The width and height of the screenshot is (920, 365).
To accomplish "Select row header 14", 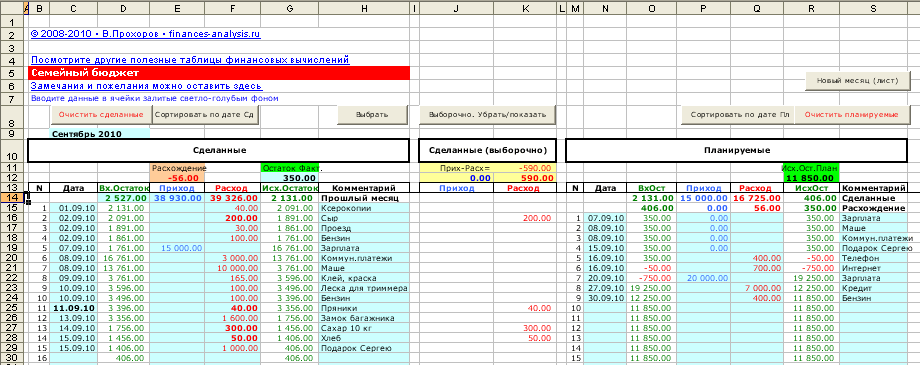I will click(x=13, y=198).
